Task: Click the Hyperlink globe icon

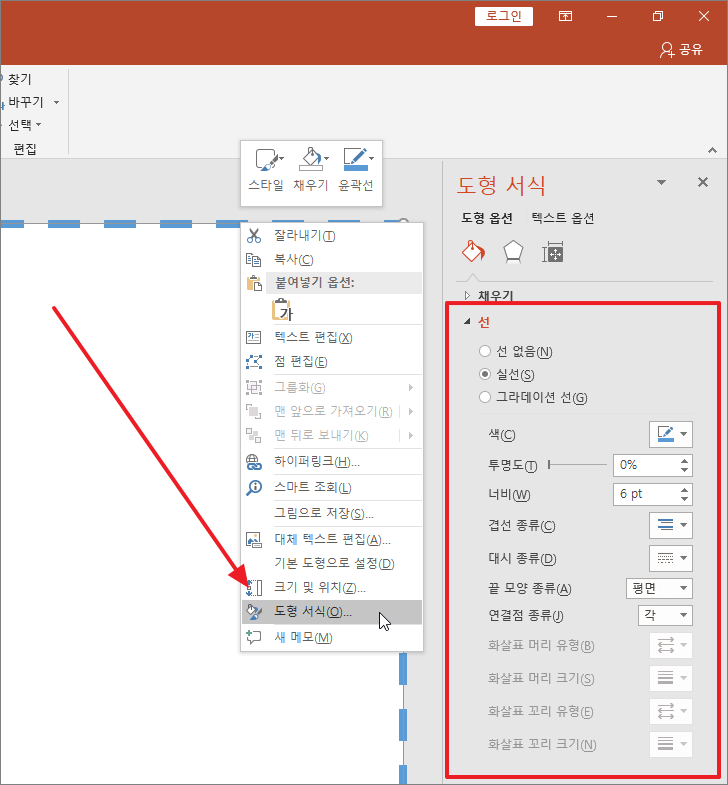Action: point(254,462)
